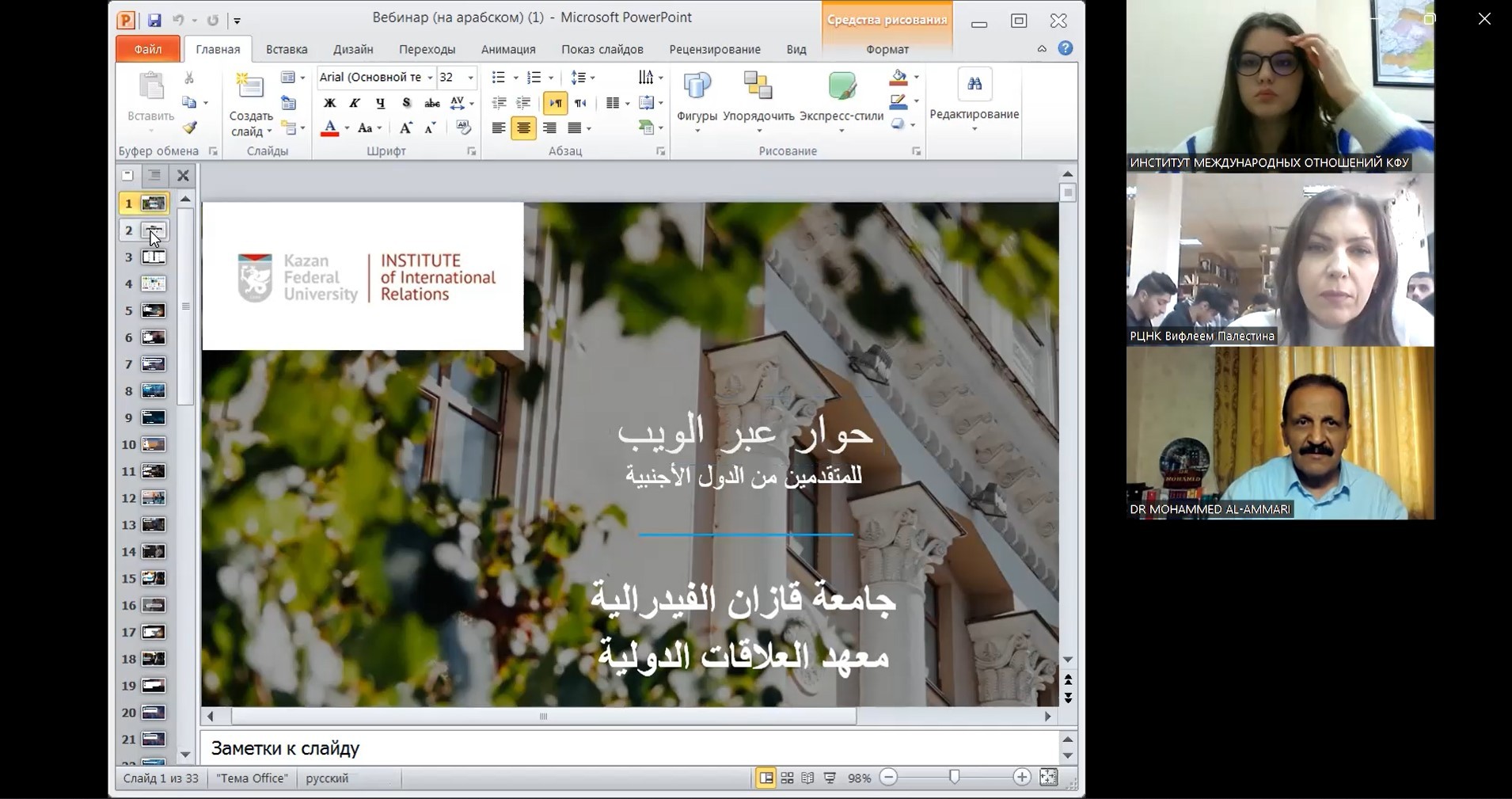Image resolution: width=1512 pixels, height=799 pixels.
Task: Click the Save icon in title bar
Action: click(x=154, y=21)
